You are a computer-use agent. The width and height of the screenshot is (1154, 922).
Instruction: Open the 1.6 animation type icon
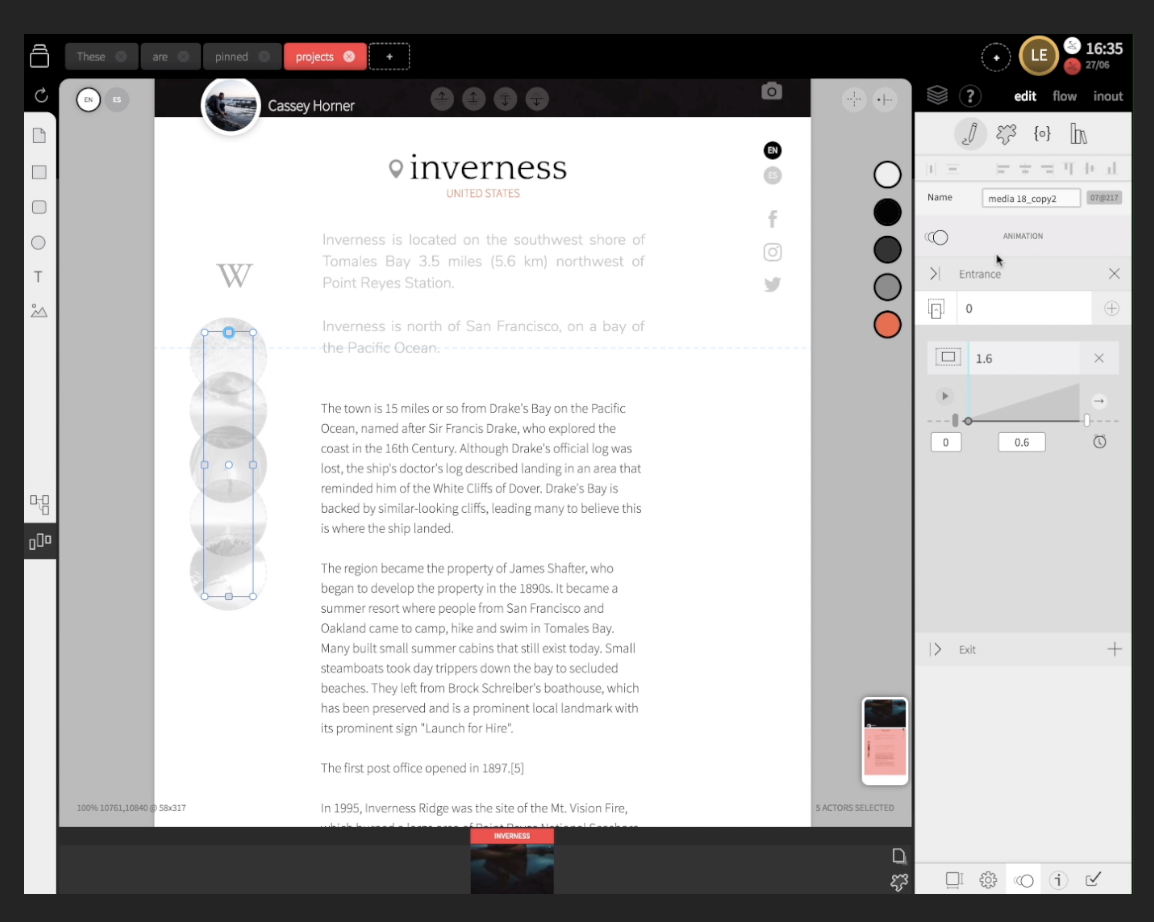point(948,358)
